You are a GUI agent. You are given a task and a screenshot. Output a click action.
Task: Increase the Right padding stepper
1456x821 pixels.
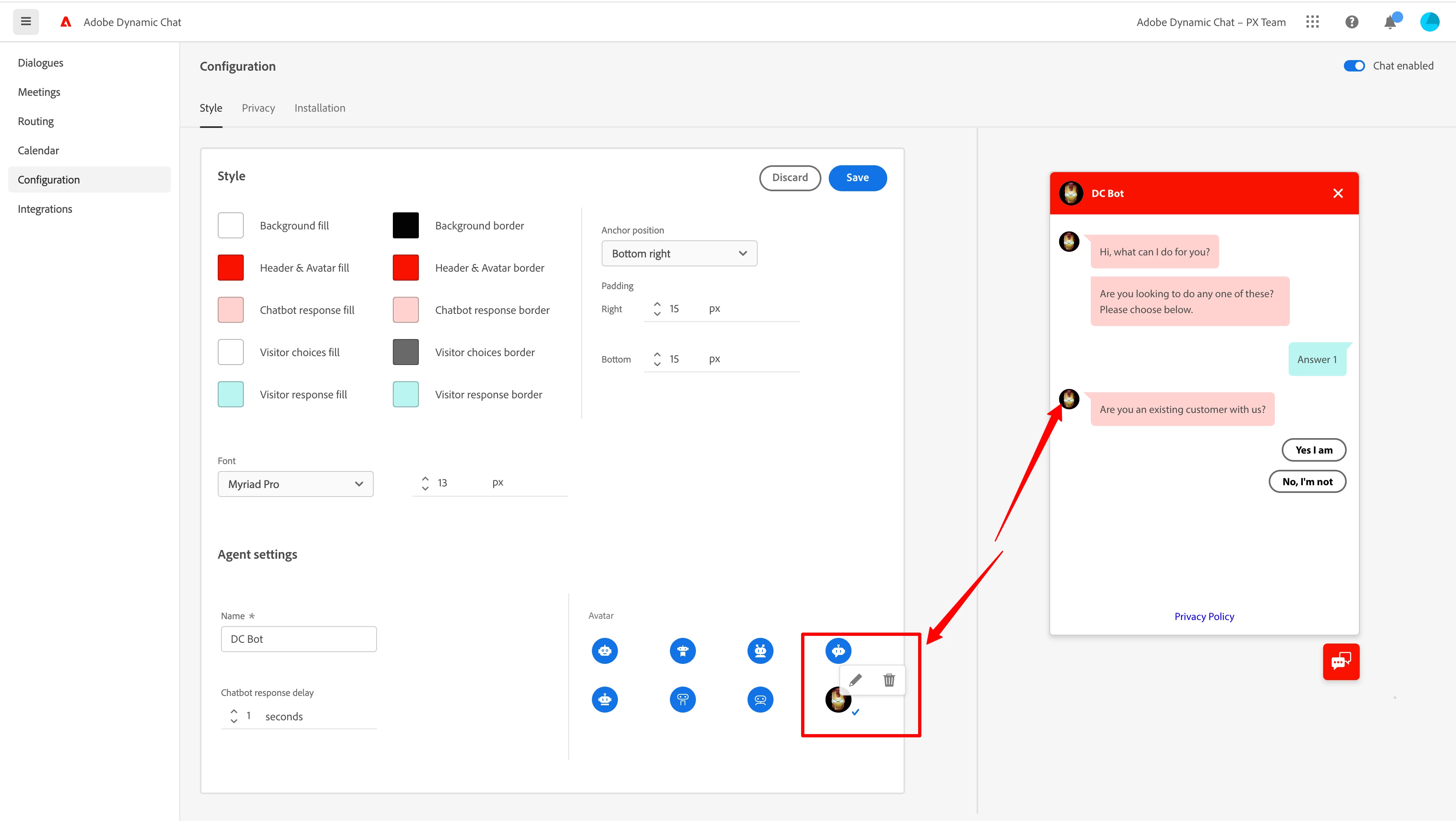pyautogui.click(x=657, y=305)
